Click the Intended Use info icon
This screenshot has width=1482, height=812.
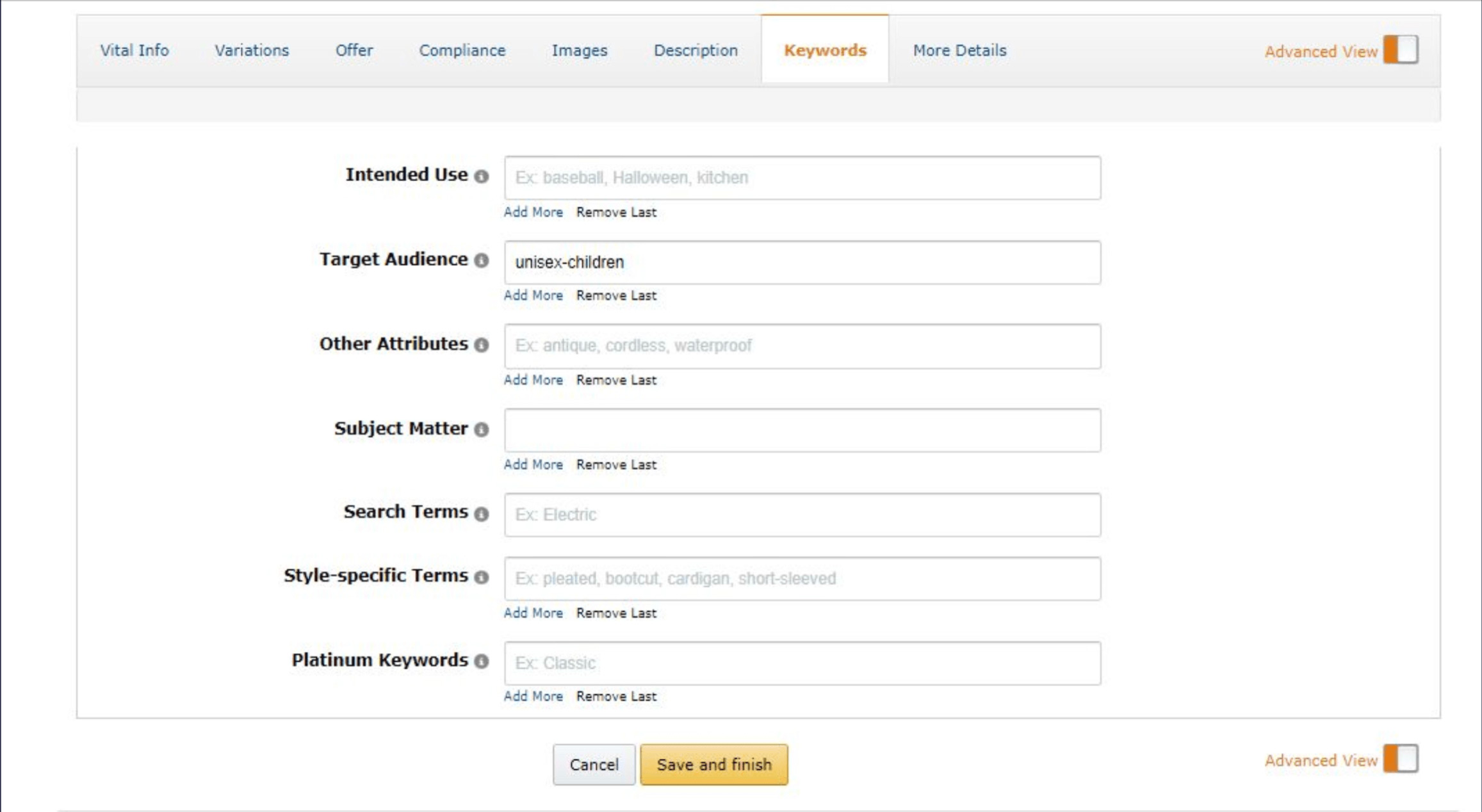pyautogui.click(x=482, y=176)
